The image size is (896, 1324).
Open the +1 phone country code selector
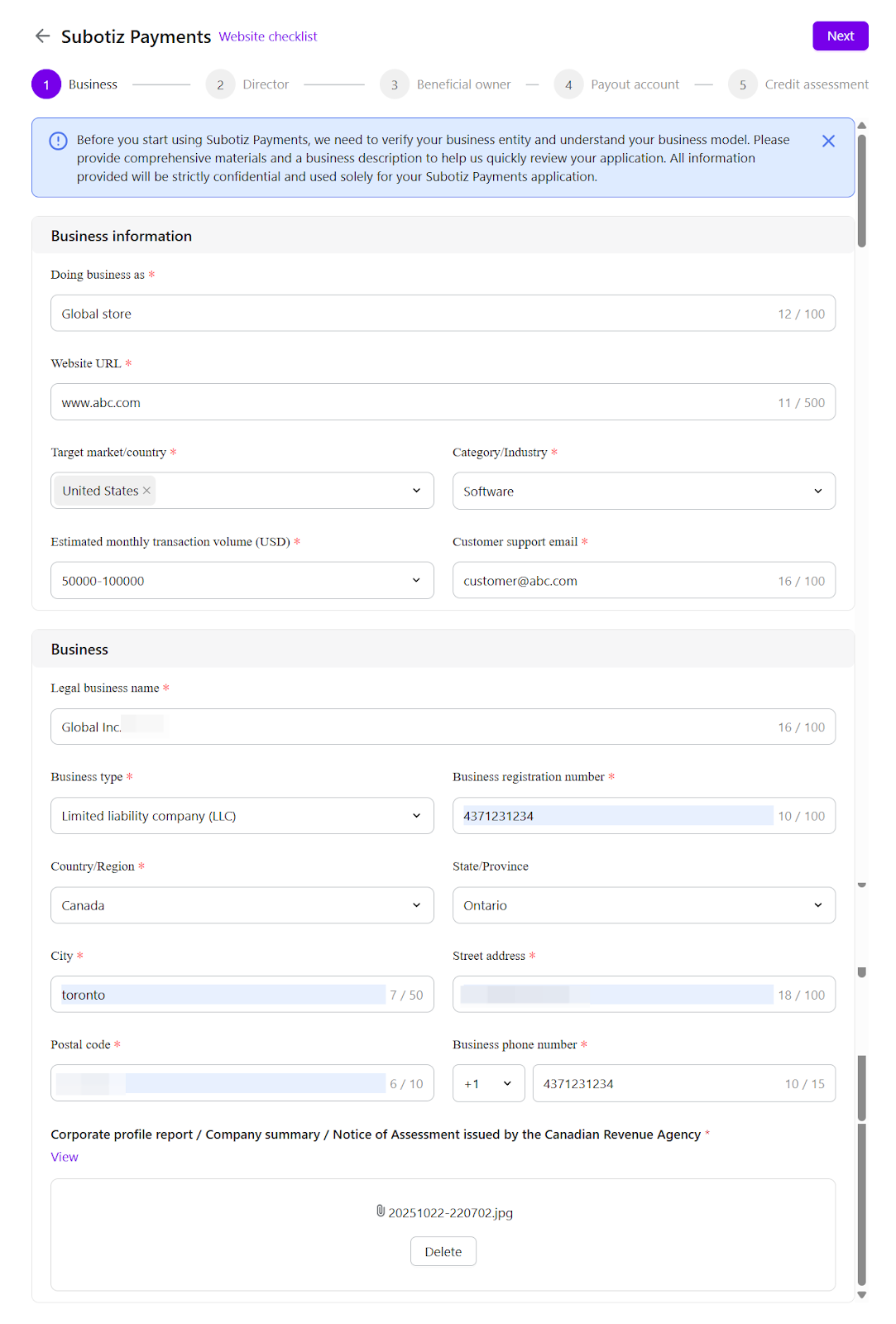488,1084
